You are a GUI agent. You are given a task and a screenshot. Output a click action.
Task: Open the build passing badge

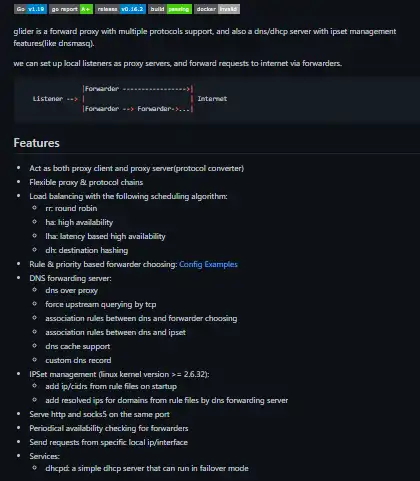[170, 9]
